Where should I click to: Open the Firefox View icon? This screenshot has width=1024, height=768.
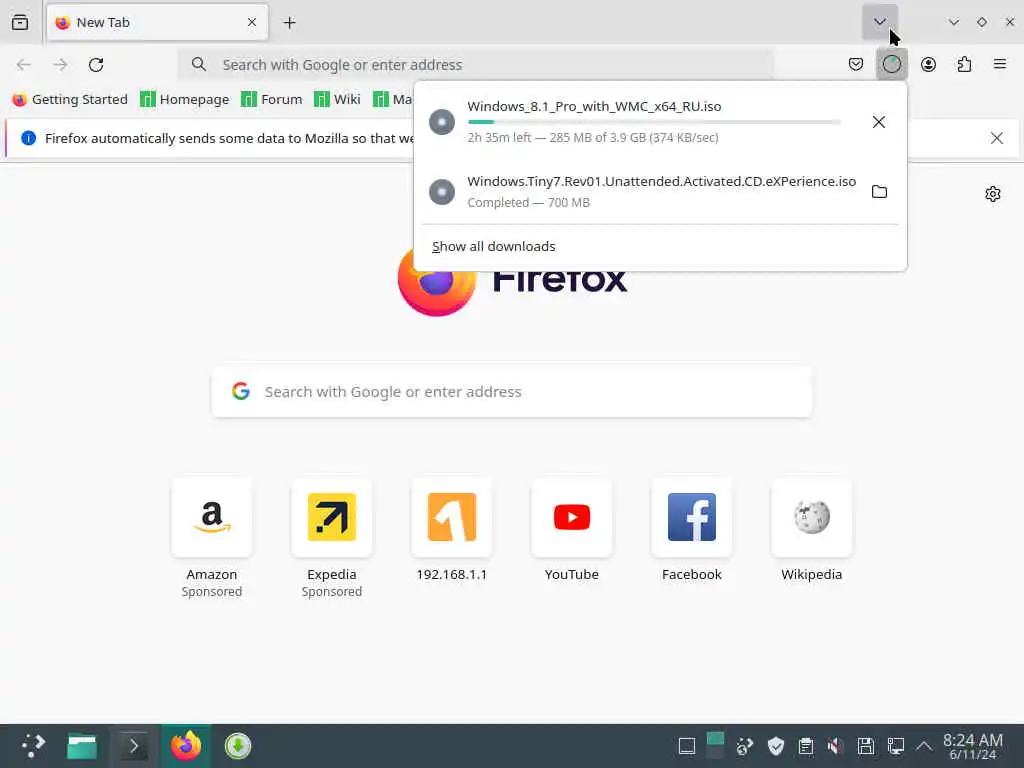coord(20,22)
